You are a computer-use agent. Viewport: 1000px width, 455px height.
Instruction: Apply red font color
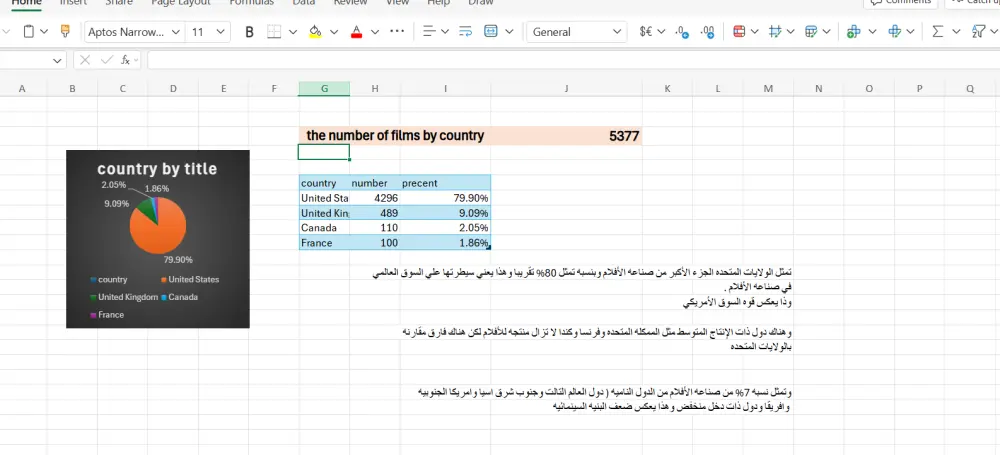tap(357, 32)
